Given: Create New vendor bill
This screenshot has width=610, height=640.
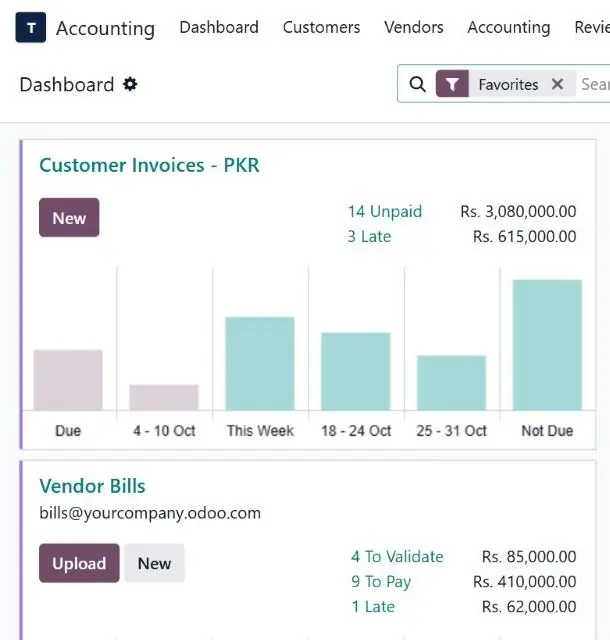Looking at the screenshot, I should [154, 563].
